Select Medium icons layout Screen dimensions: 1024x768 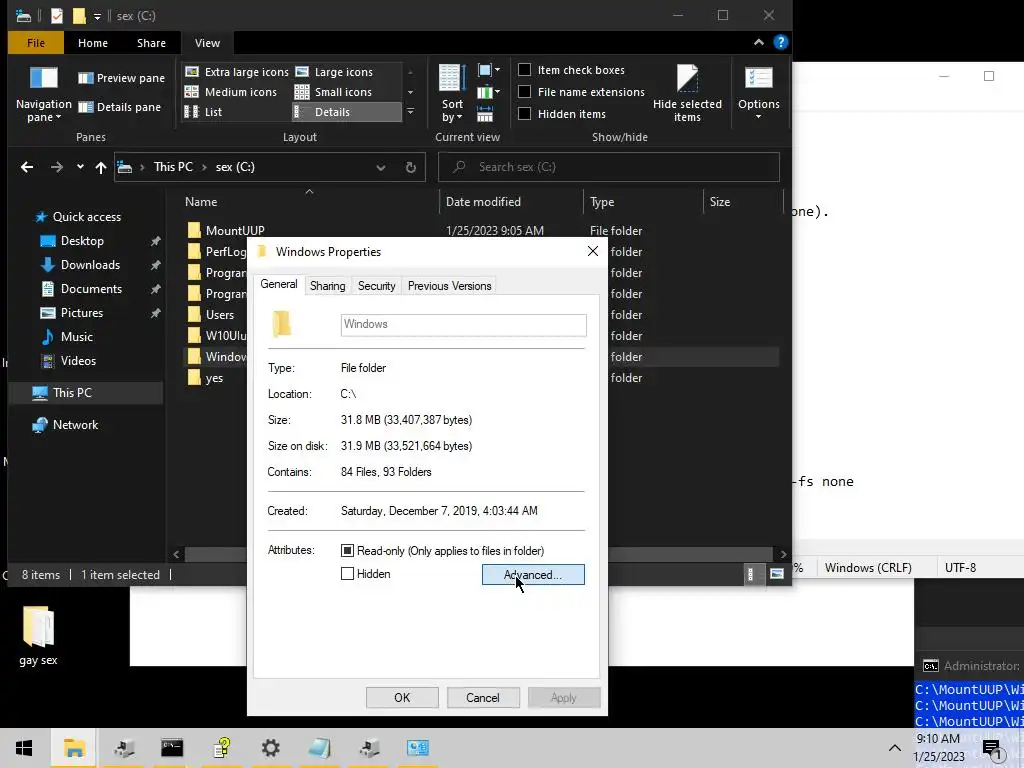click(231, 92)
